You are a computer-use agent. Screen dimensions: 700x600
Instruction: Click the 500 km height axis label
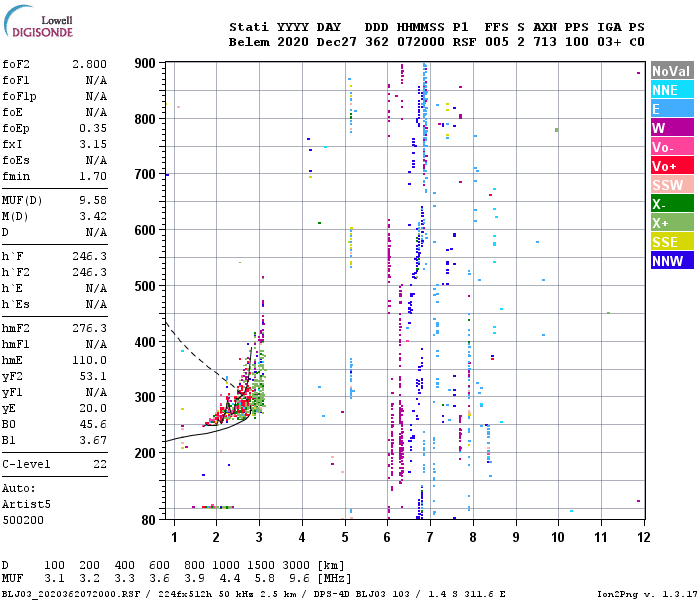pyautogui.click(x=145, y=286)
